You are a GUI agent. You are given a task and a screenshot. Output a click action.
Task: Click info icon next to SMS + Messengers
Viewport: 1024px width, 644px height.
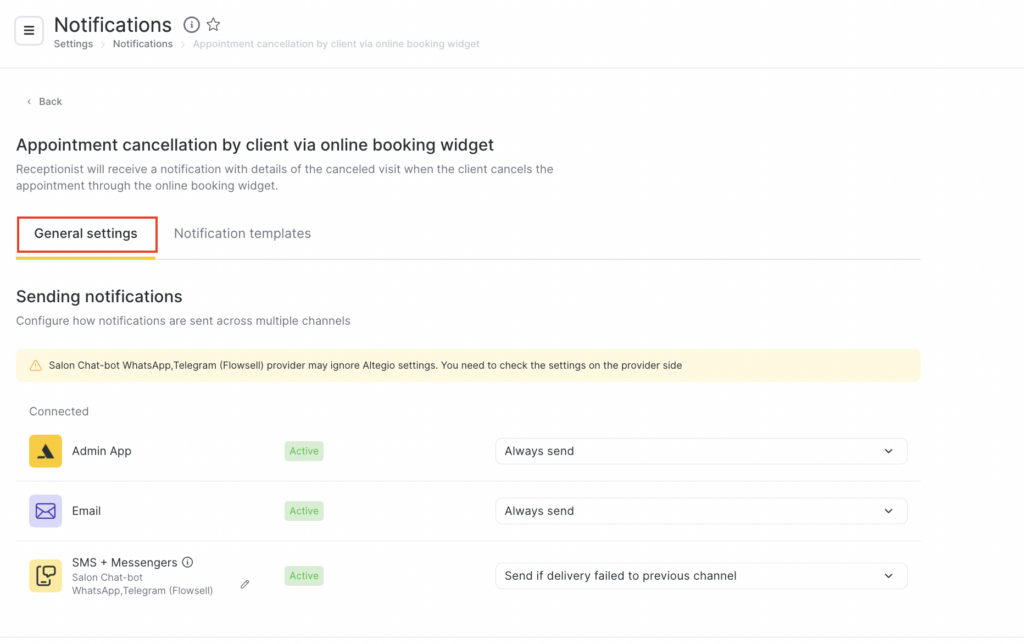(x=188, y=562)
